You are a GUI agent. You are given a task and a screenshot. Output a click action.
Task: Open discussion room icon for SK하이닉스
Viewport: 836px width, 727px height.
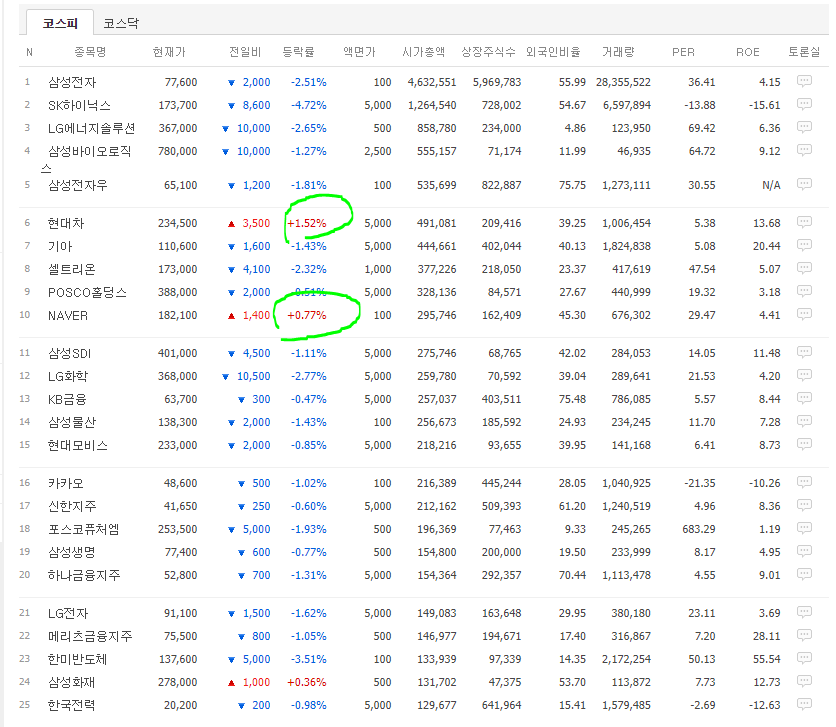pyautogui.click(x=804, y=104)
